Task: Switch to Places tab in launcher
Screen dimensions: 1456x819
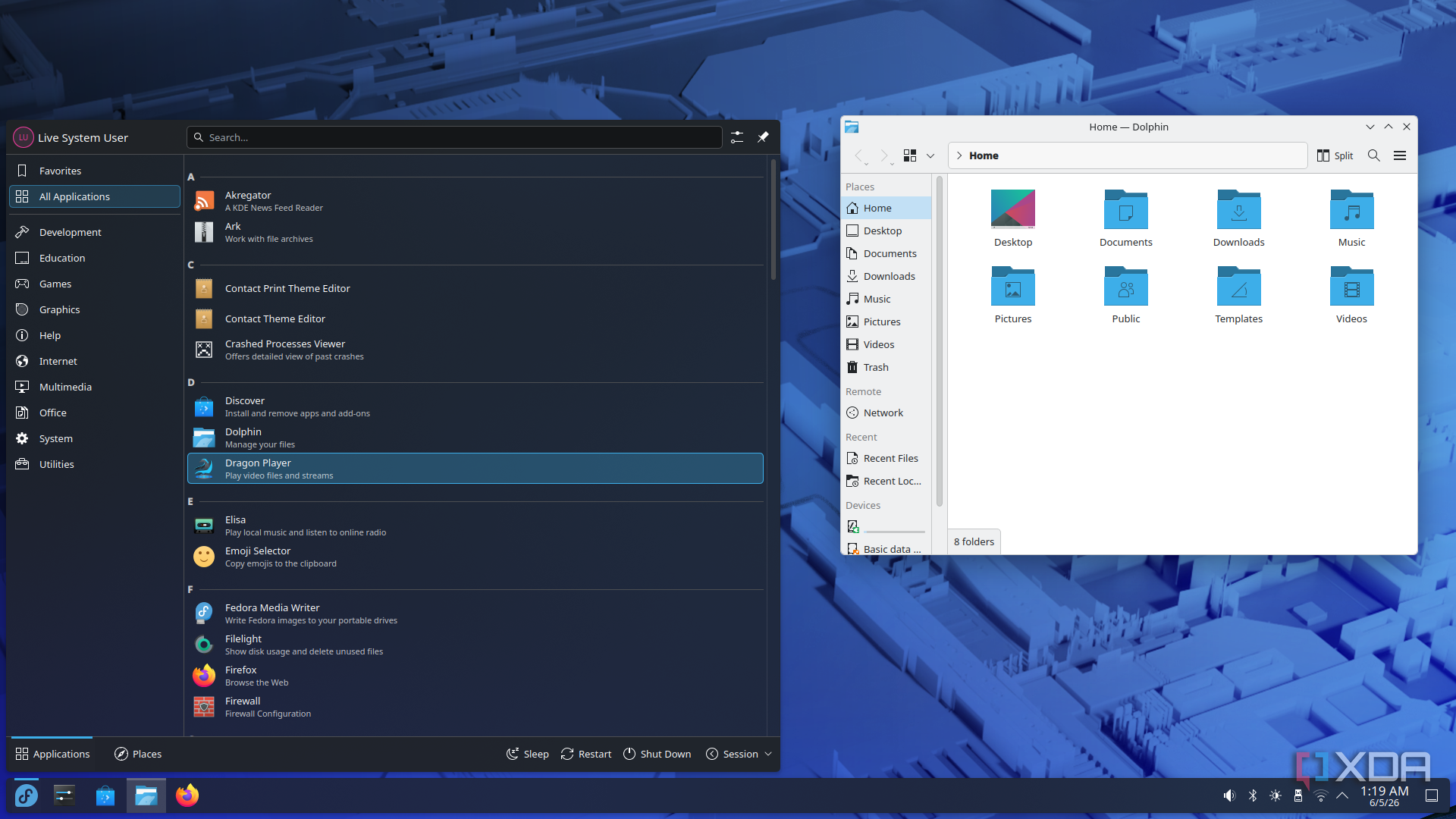Action: pos(138,754)
